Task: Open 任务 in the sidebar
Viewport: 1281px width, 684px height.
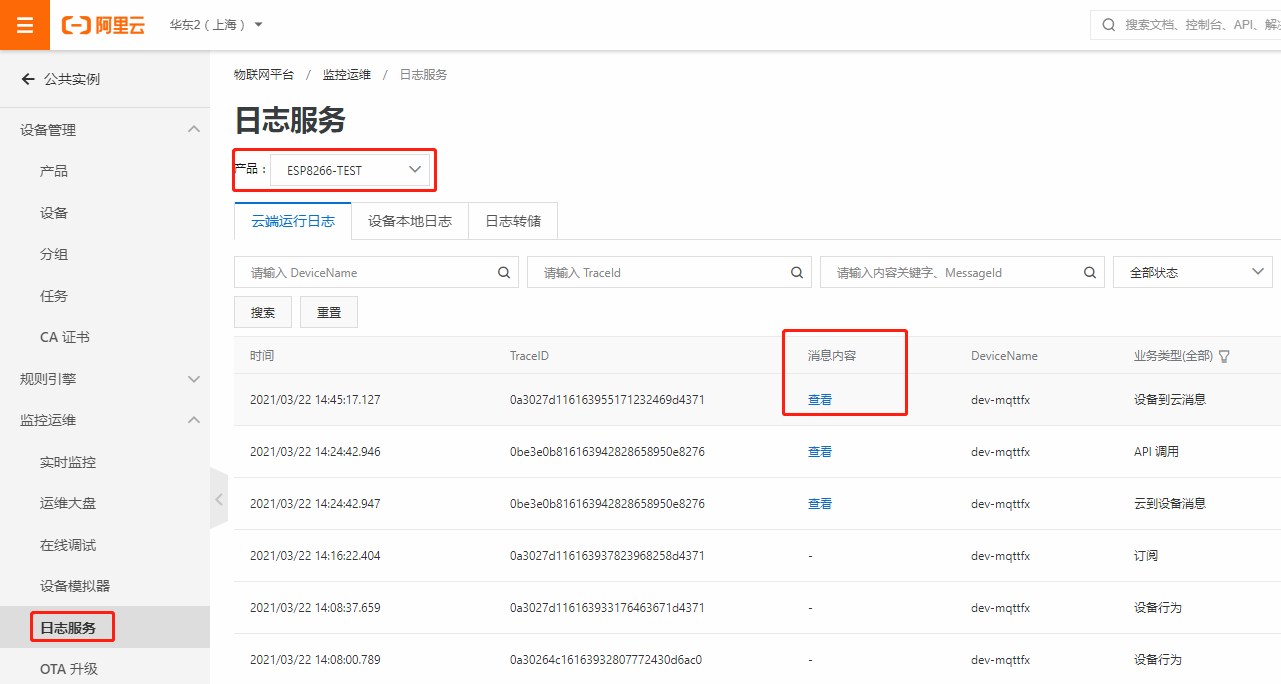Action: coord(54,296)
